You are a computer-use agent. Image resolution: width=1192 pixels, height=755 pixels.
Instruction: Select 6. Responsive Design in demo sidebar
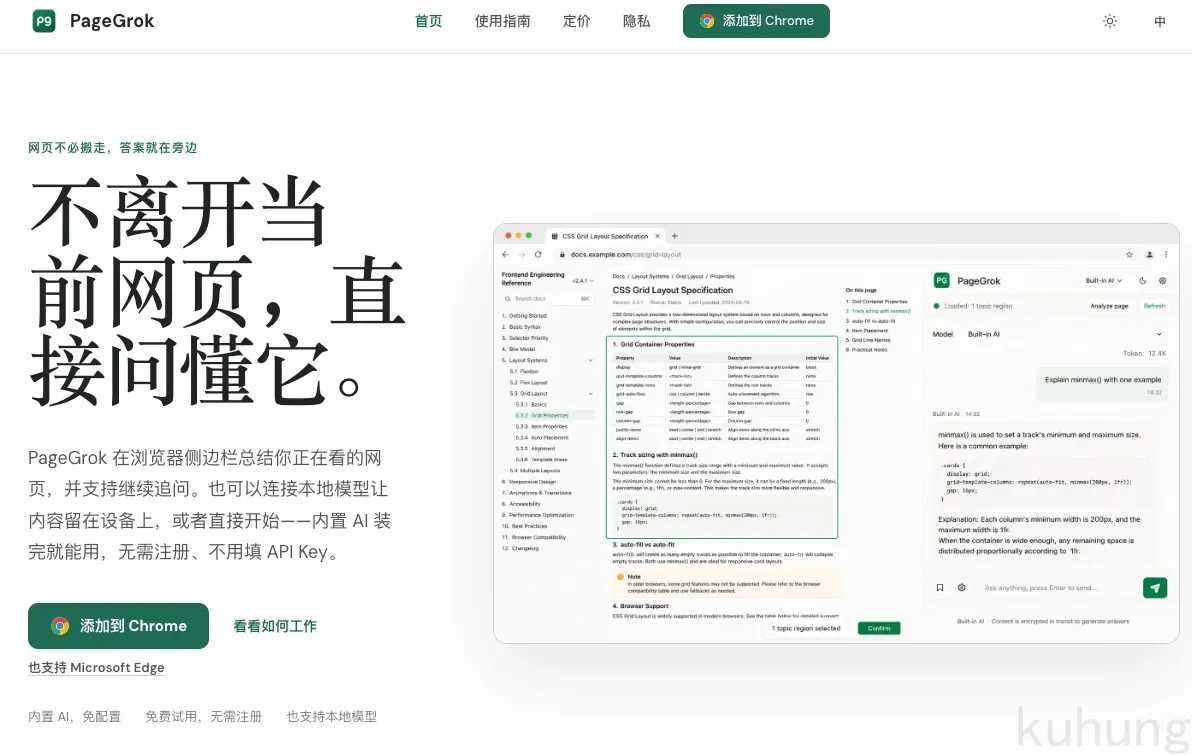pos(528,482)
